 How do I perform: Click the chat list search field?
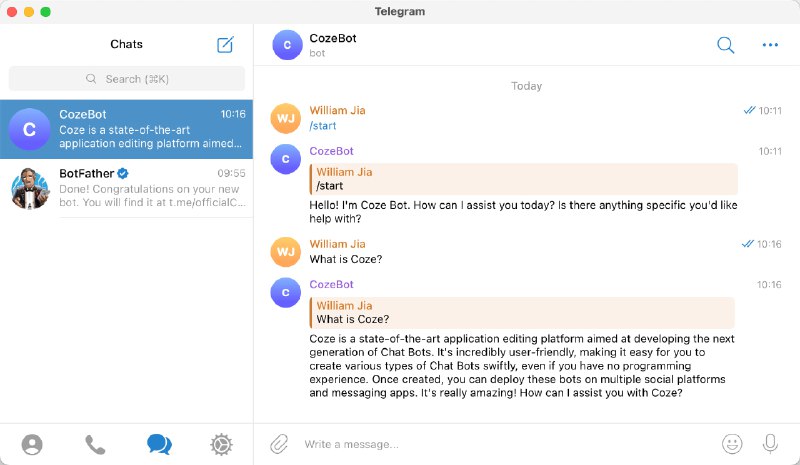(x=127, y=78)
